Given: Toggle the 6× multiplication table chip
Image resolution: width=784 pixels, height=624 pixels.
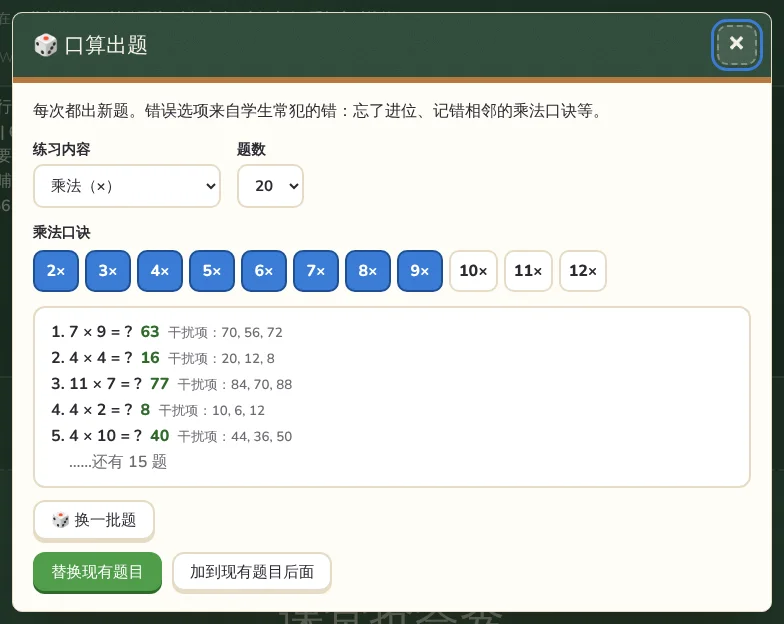Looking at the screenshot, I should click(264, 270).
